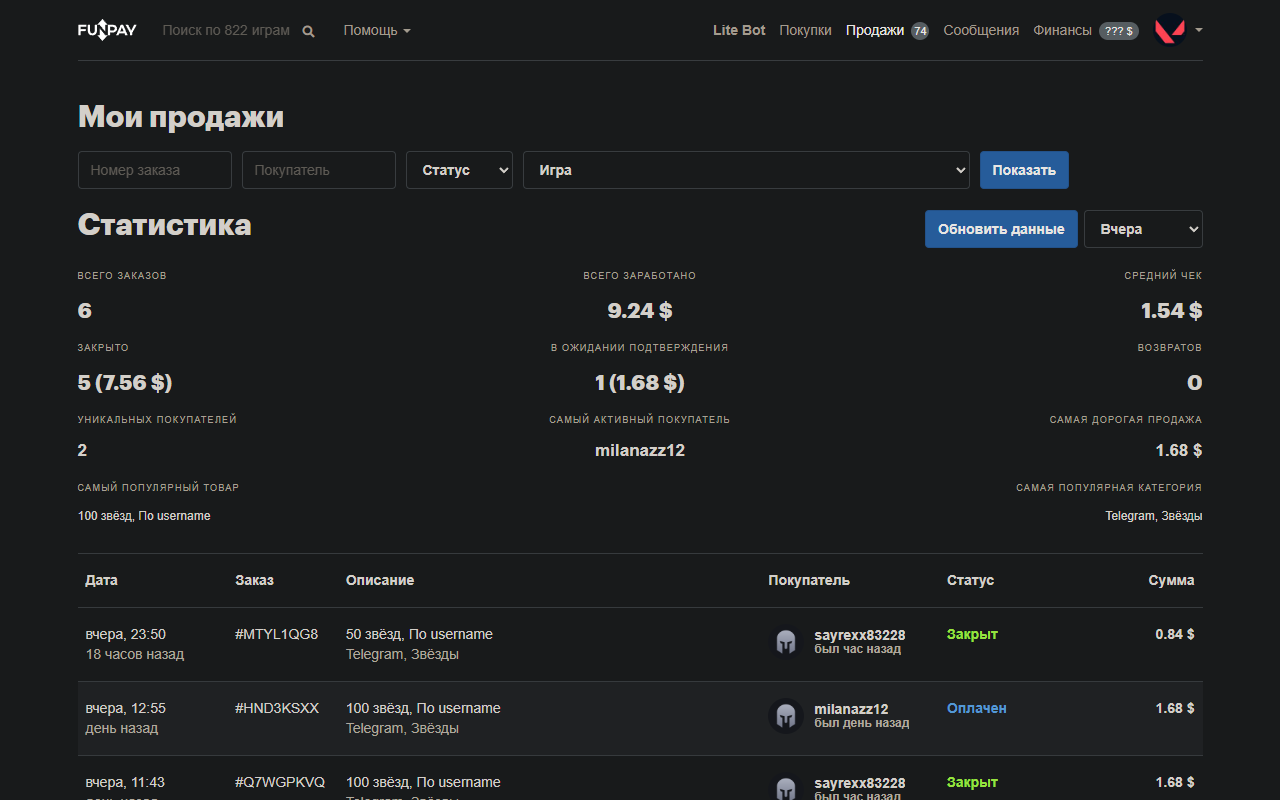Click the average check value 1.54 $
Screen dimensions: 1280x800
[x=1171, y=311]
